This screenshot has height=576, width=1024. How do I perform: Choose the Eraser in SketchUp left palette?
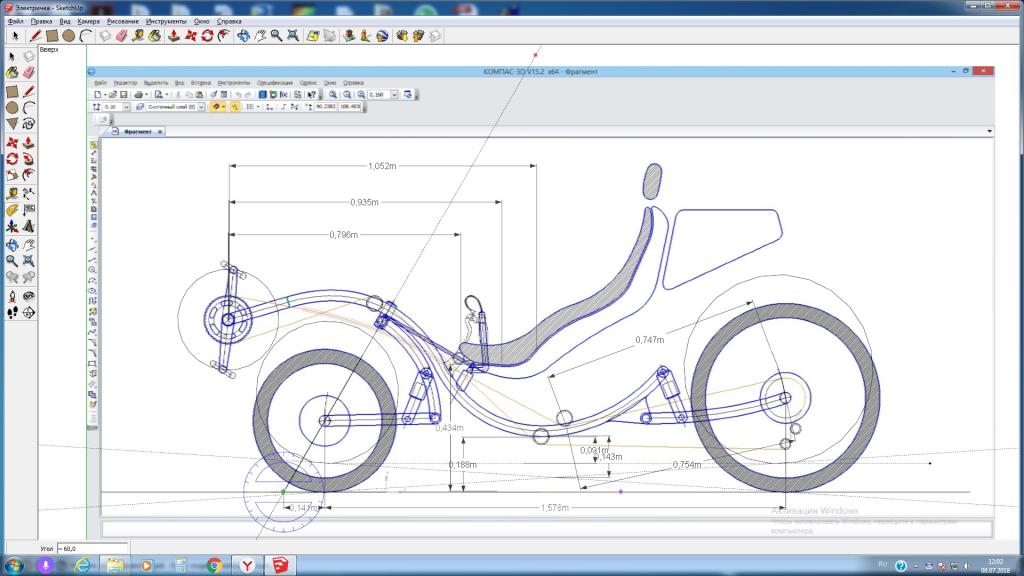coord(28,72)
